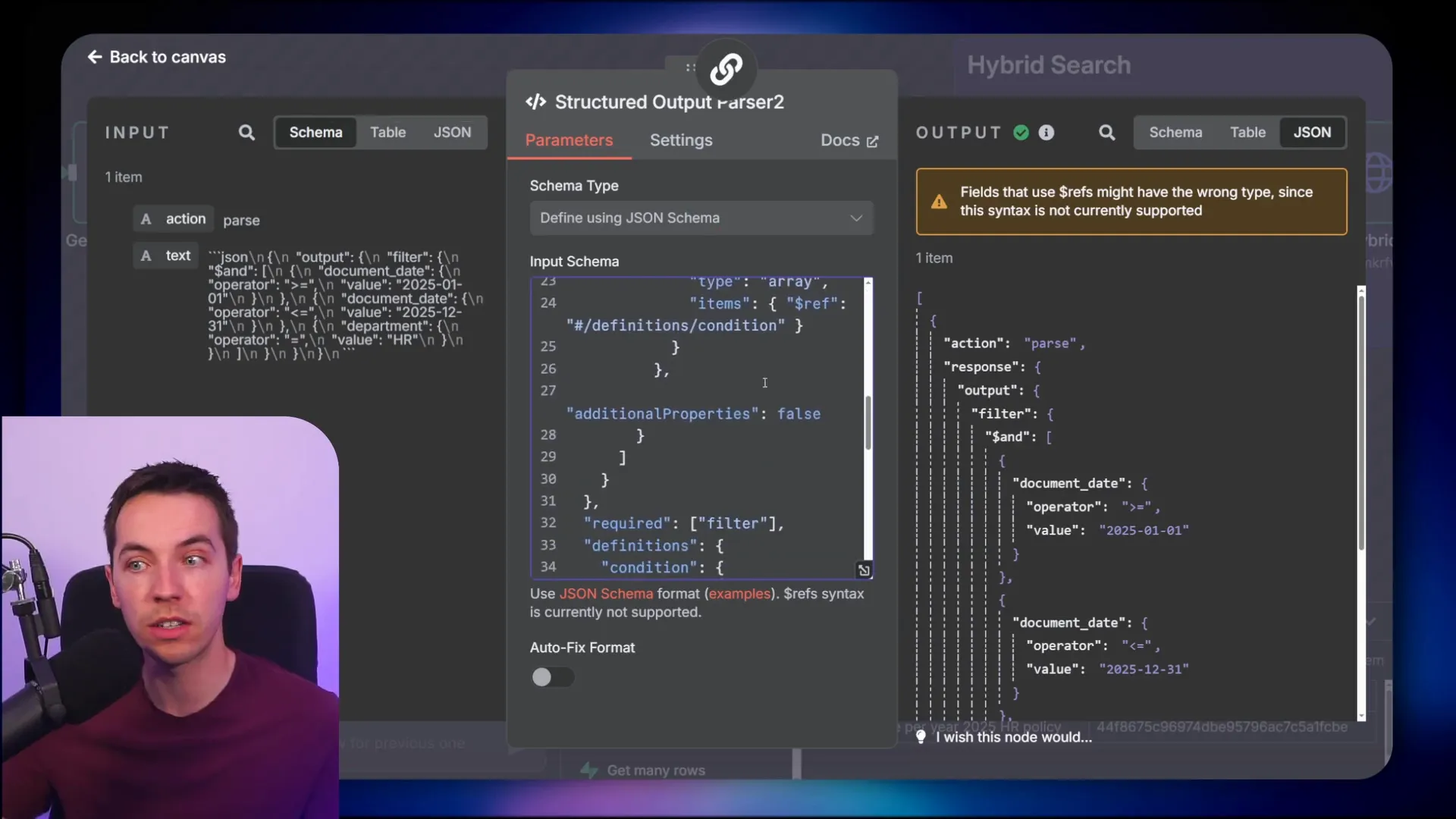The image size is (1456, 819).
Task: Open the Schema Type dropdown
Action: pyautogui.click(x=701, y=218)
